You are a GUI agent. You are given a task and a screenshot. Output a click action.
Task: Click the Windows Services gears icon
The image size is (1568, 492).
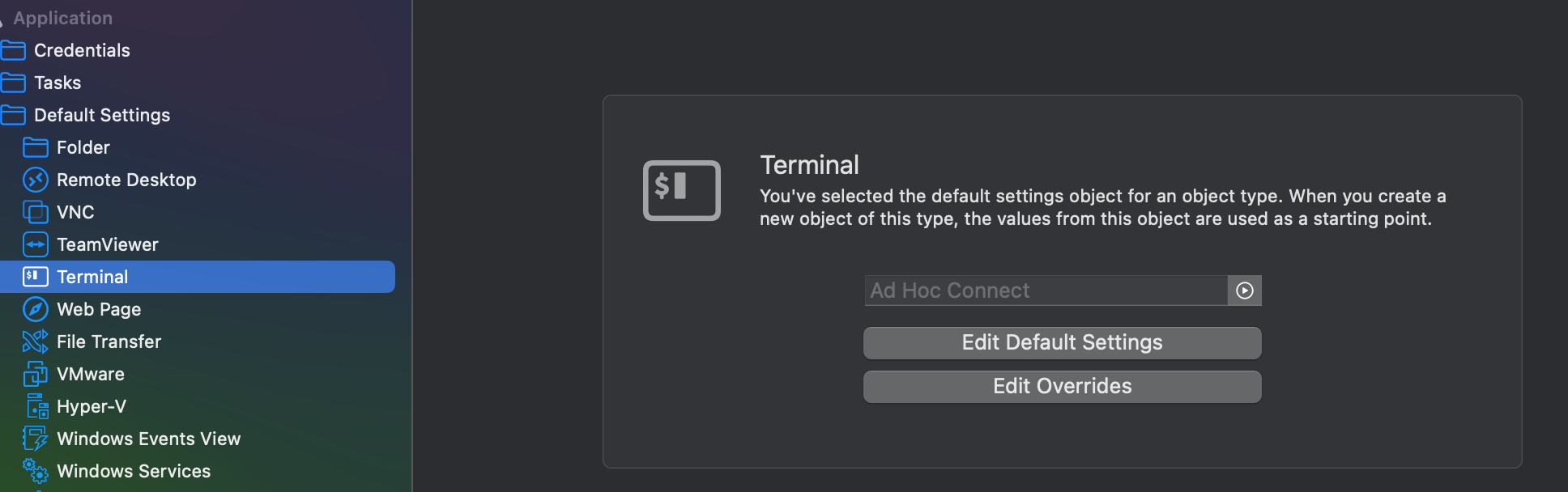(36, 470)
